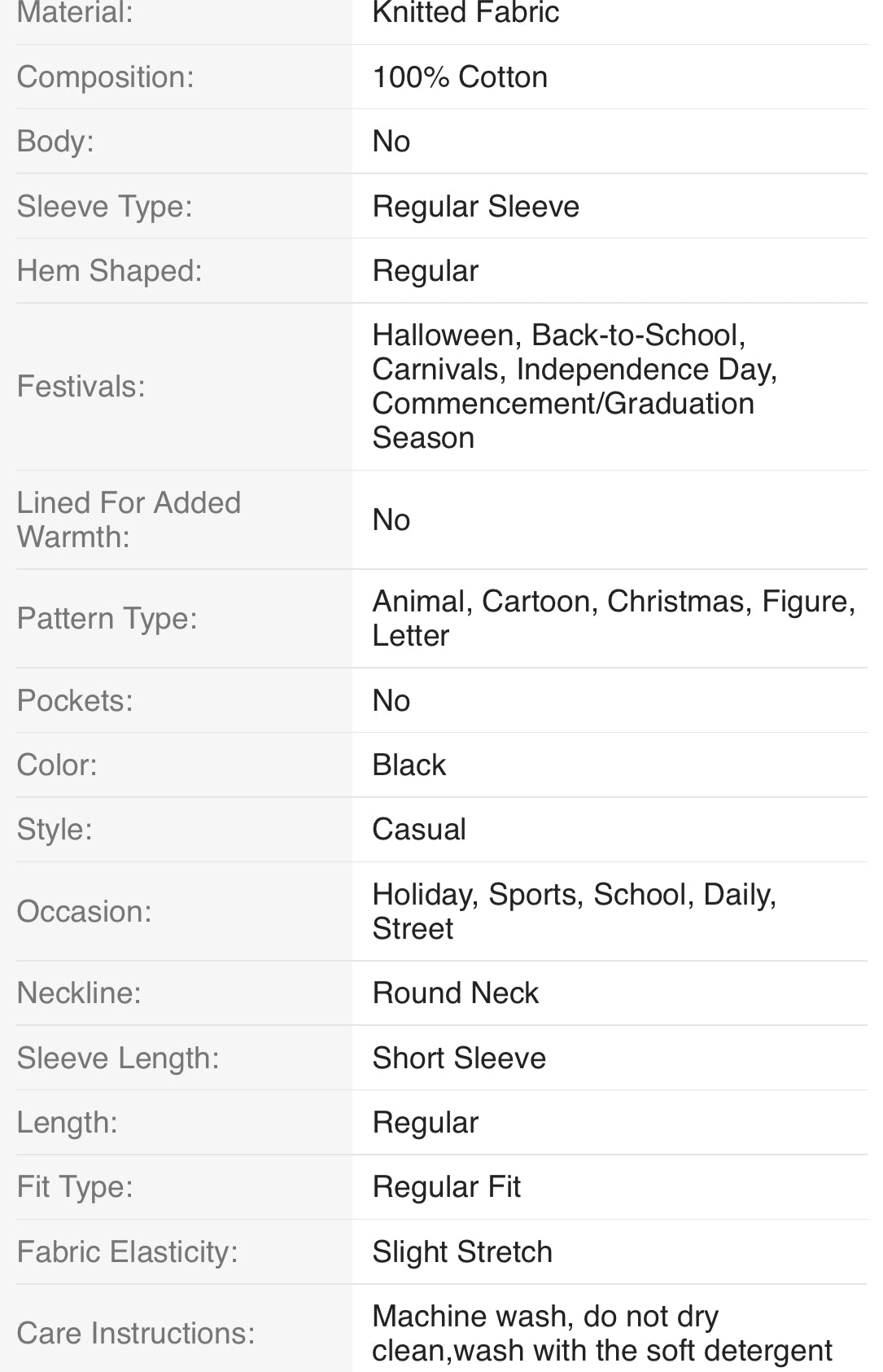Click the "Regular Fit" value
The width and height of the screenshot is (883, 1372).
446,1187
